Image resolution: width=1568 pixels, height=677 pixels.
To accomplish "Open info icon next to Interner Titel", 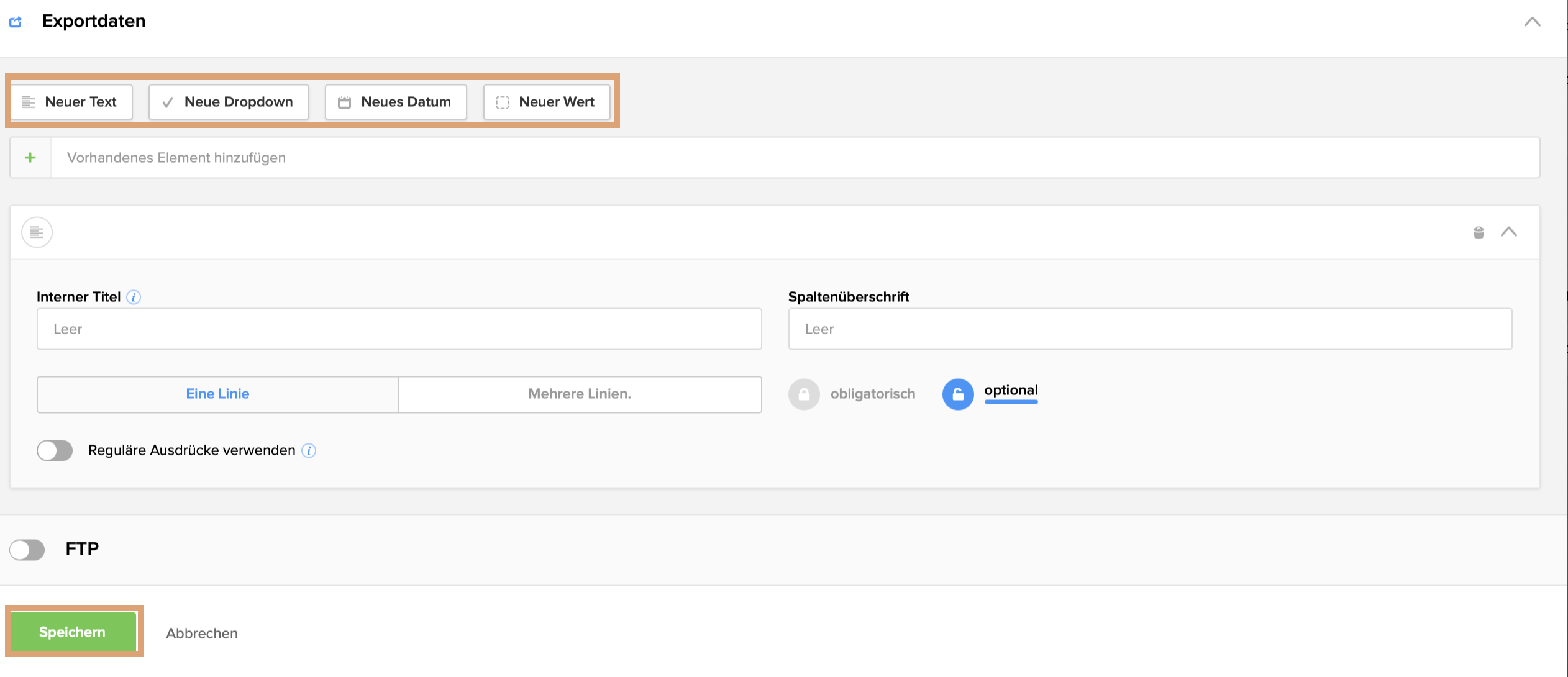I will [134, 298].
